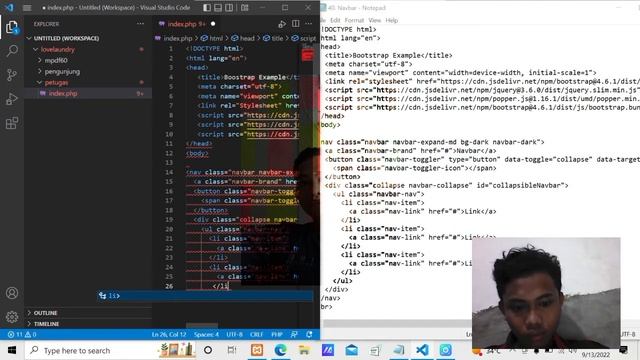Click title breadcrumb segment
This screenshot has width=640, height=360.
[273, 38]
